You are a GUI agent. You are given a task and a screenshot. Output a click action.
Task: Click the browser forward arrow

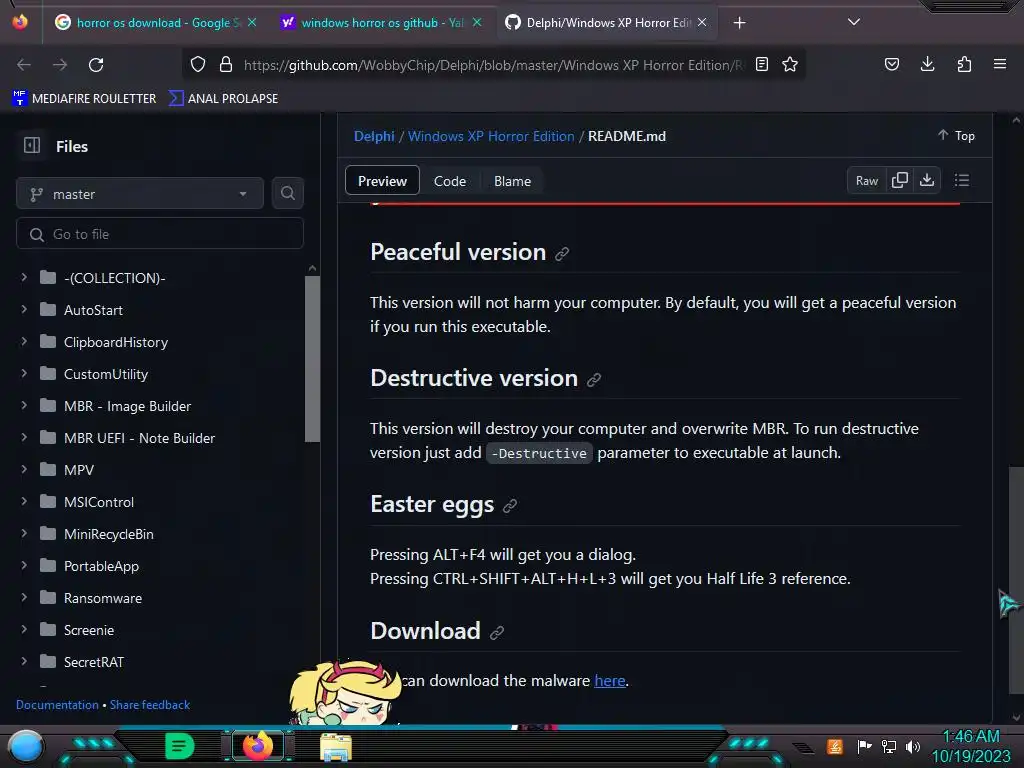(60, 65)
